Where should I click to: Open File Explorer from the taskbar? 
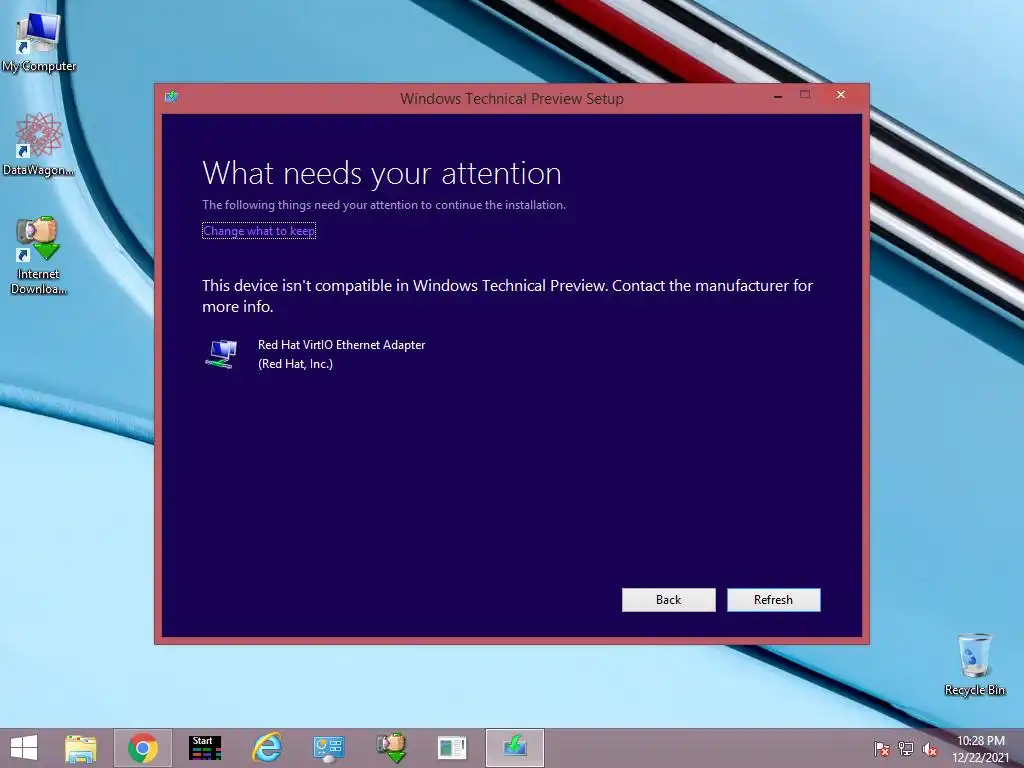[x=81, y=748]
